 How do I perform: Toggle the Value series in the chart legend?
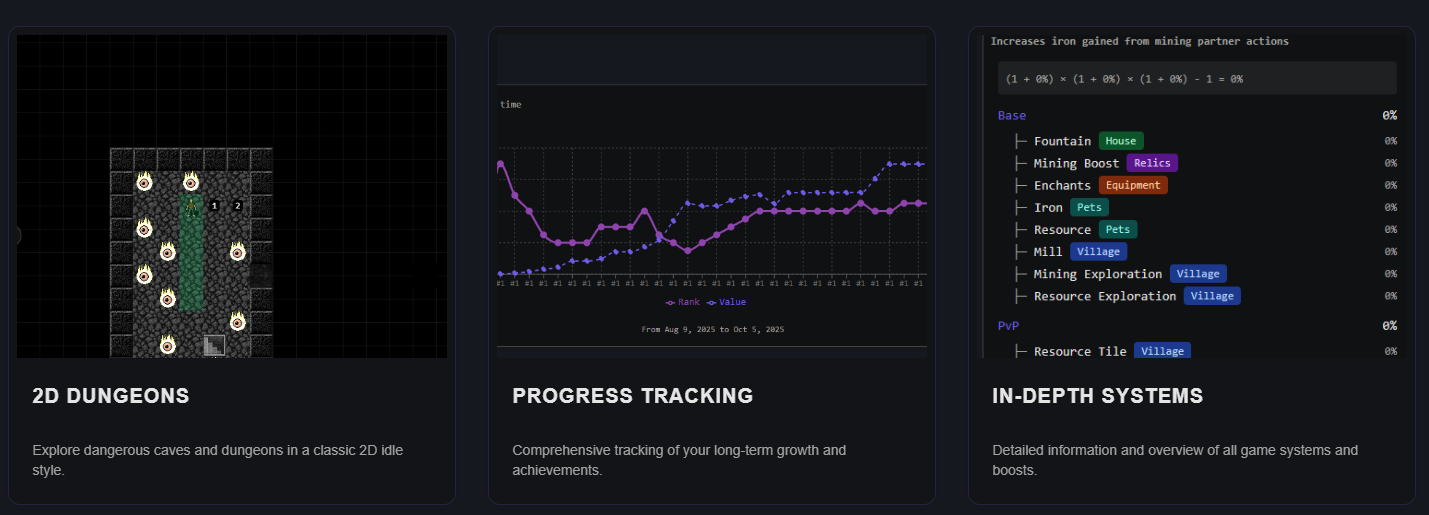pos(727,302)
